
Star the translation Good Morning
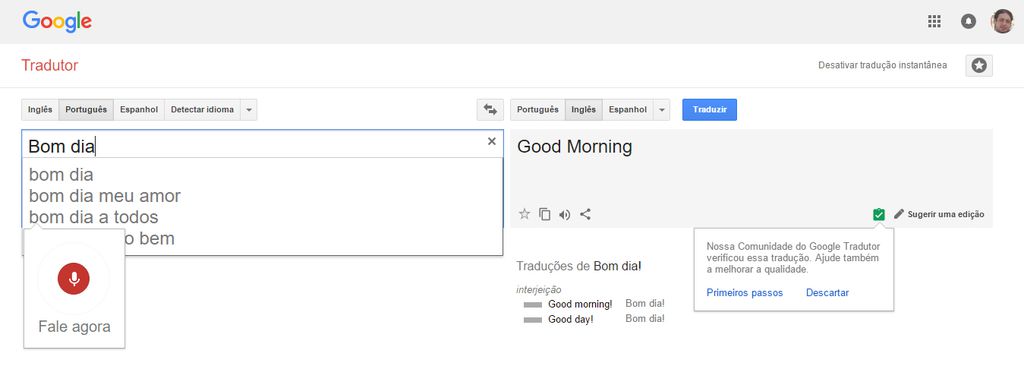(524, 214)
